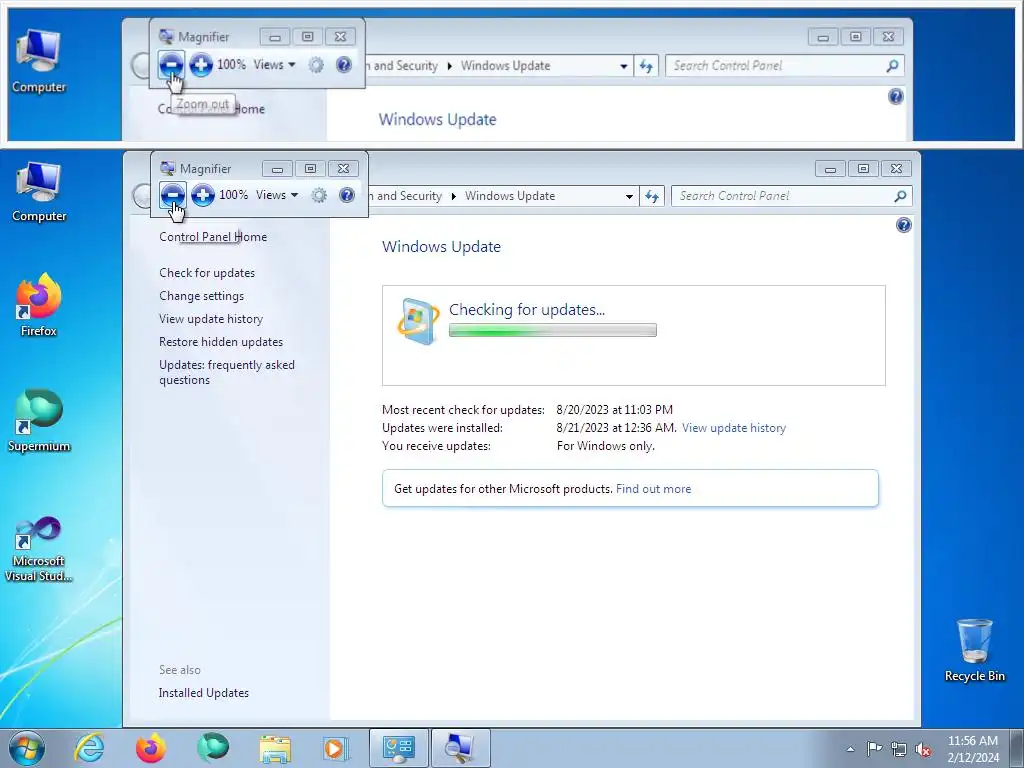Open Windows Media Player on taskbar

[336, 748]
